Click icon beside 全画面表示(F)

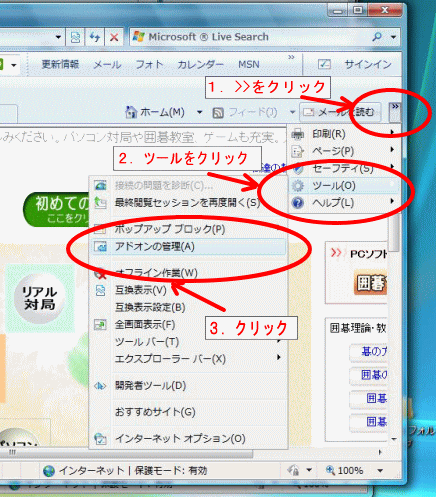(100, 325)
